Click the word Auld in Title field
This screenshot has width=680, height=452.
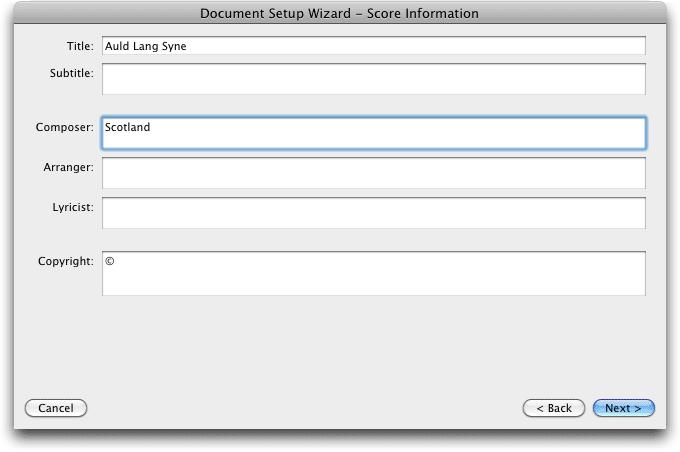pos(117,46)
